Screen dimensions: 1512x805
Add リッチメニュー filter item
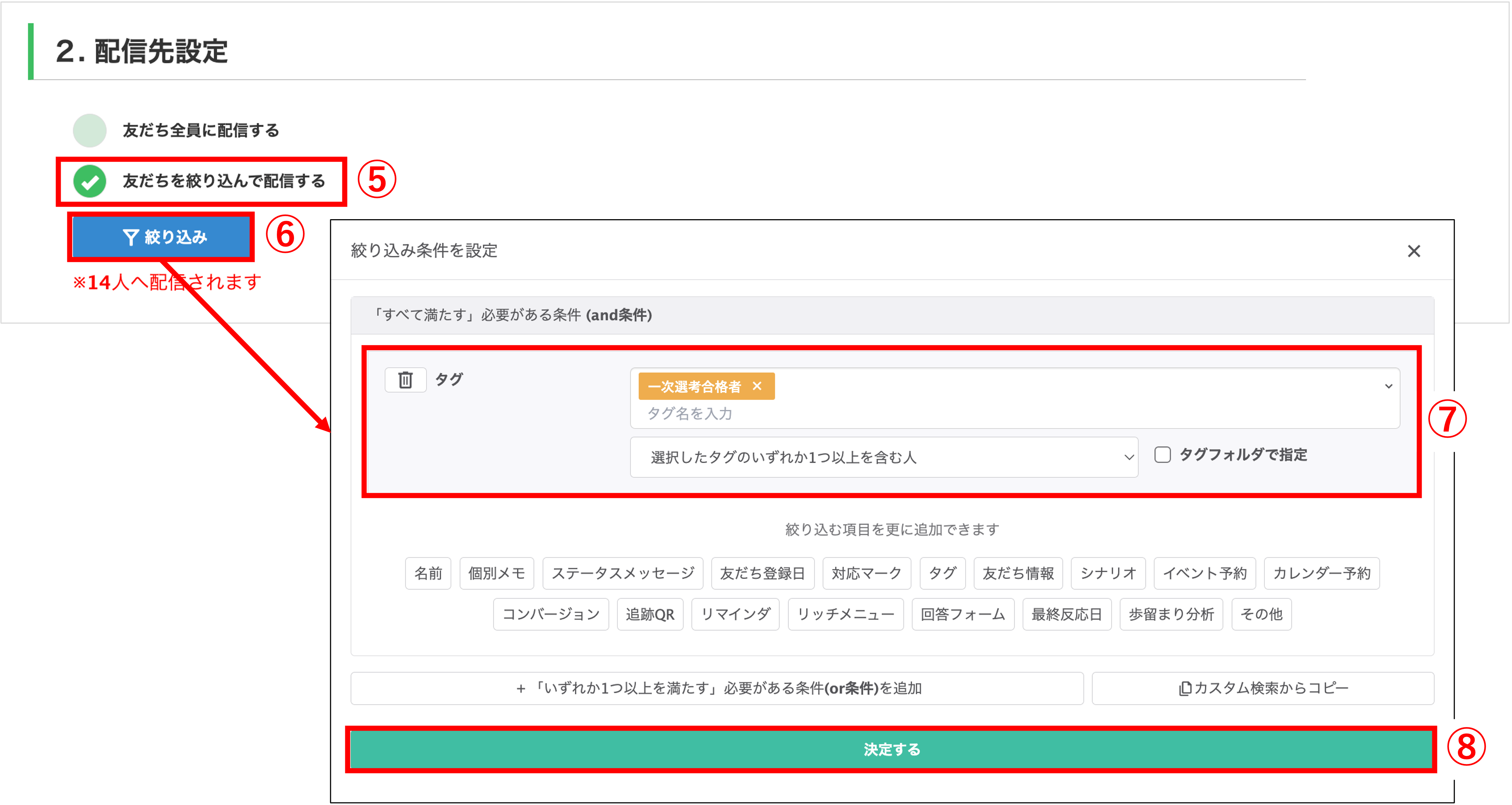(845, 614)
